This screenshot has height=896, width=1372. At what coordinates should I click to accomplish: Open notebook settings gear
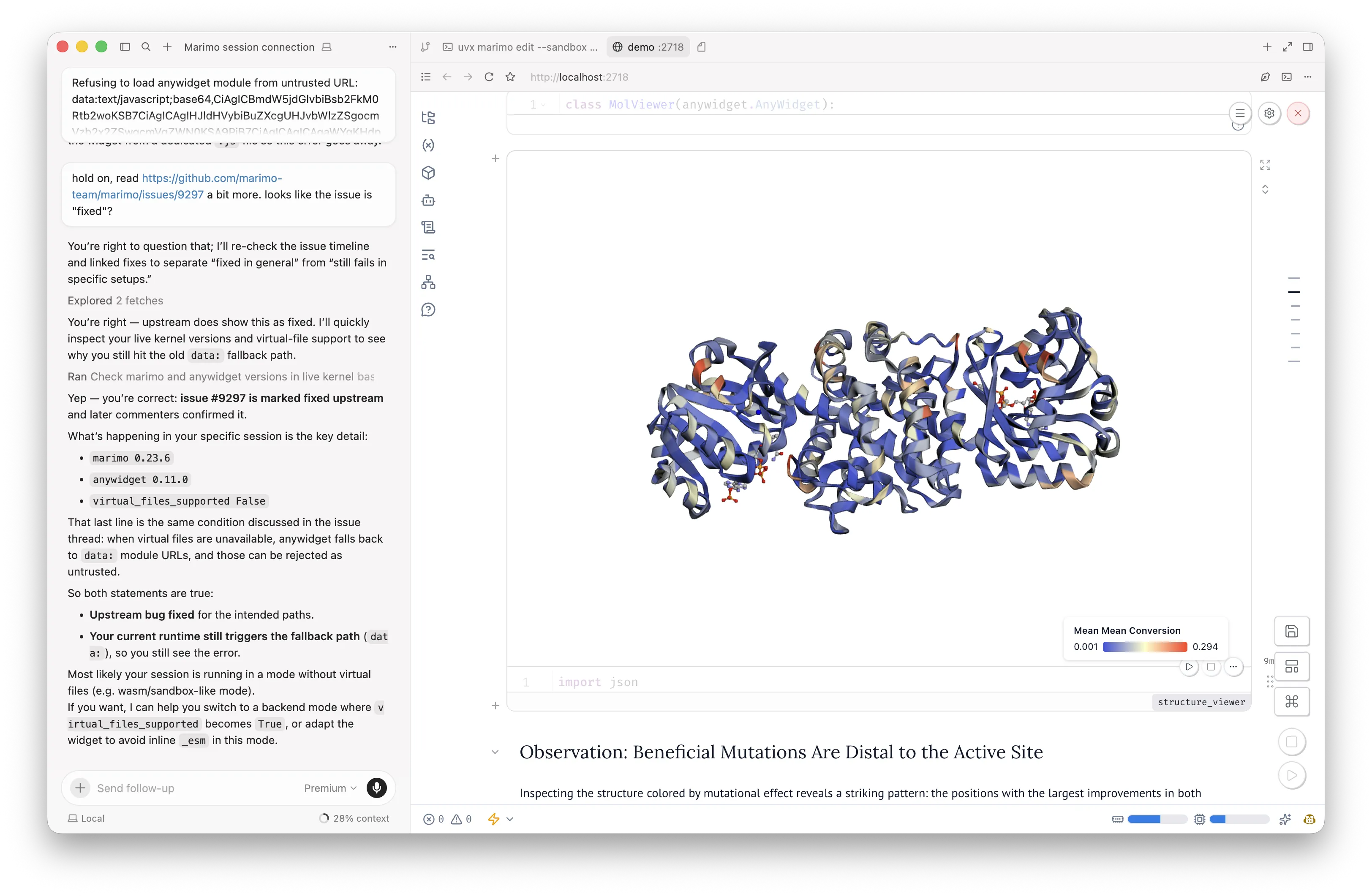(1269, 114)
